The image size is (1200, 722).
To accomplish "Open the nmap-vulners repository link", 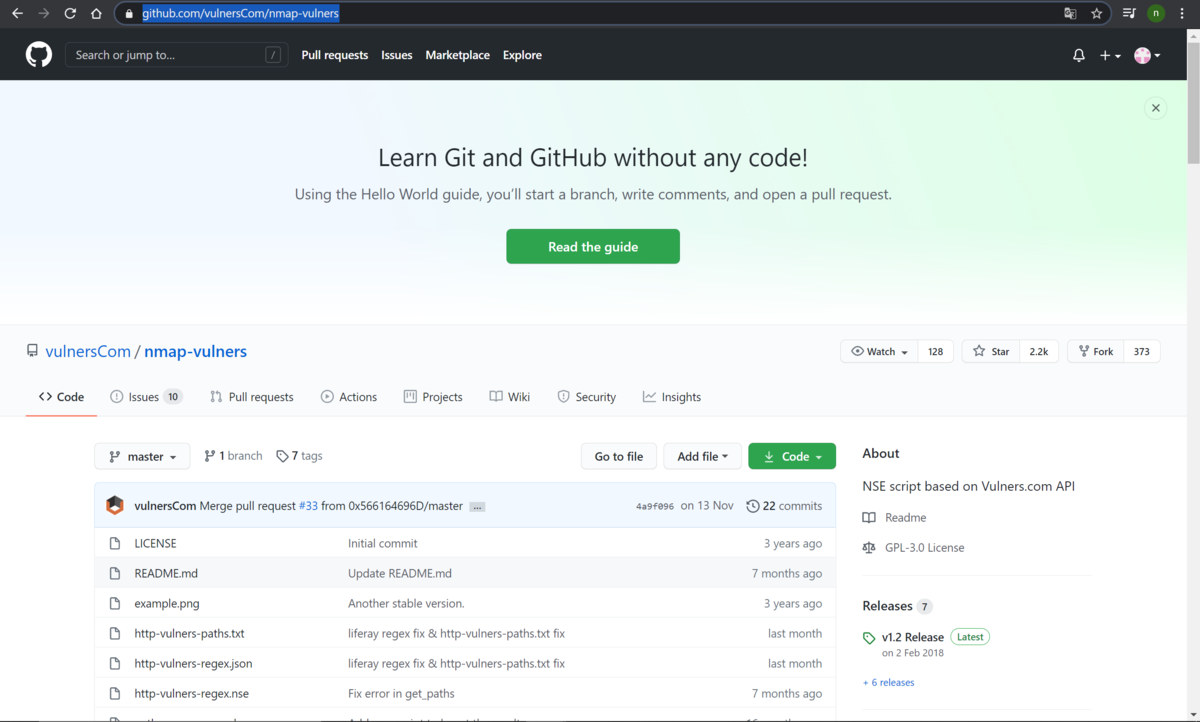I will 195,351.
